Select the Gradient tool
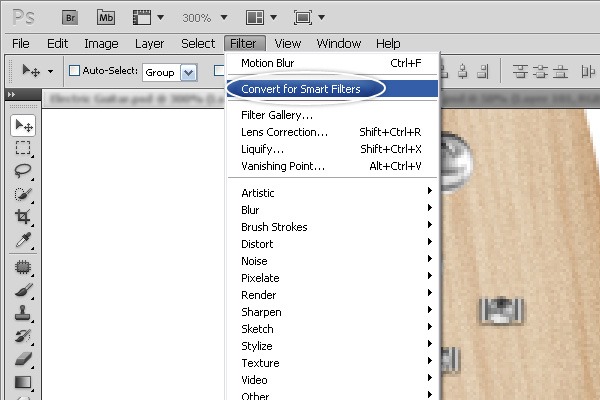The width and height of the screenshot is (600, 400). coord(23,382)
